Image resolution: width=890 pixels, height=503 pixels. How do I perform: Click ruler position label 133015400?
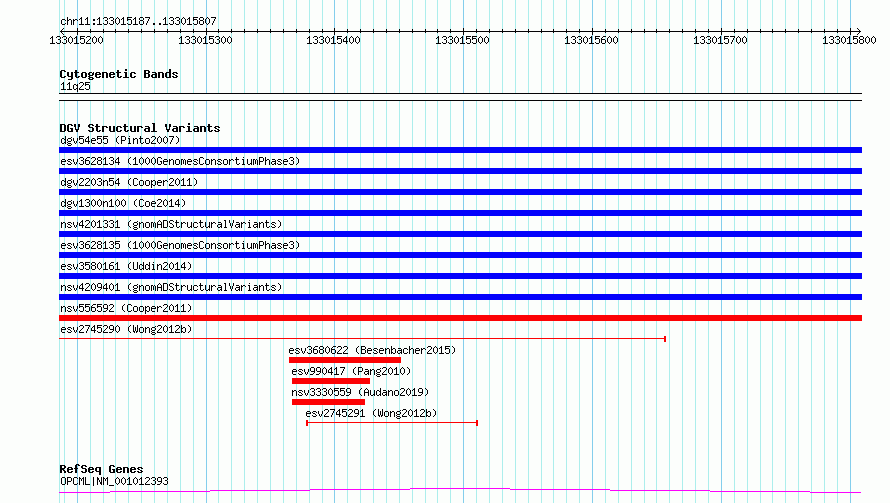point(333,40)
